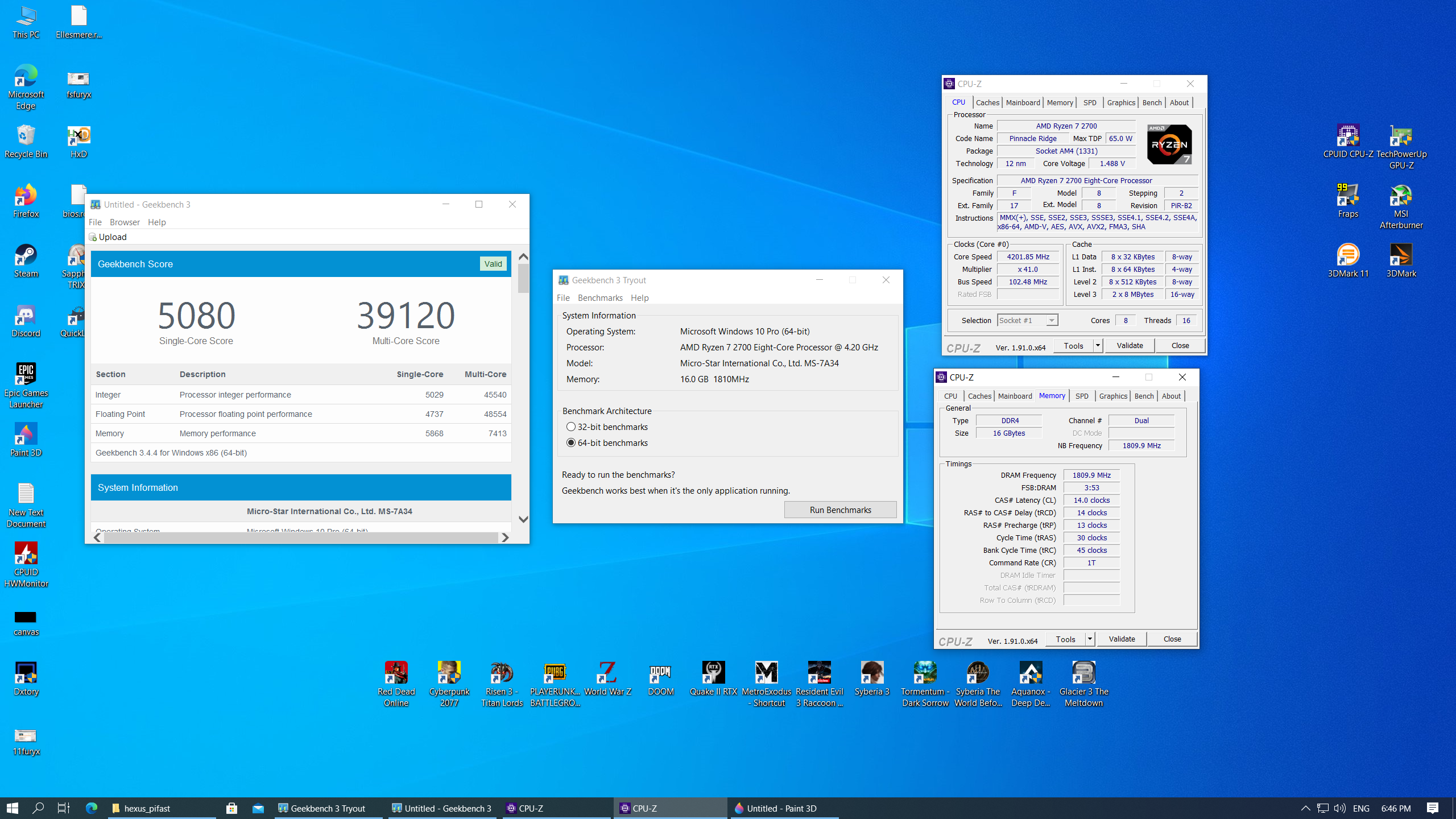
Task: Click the vertical scrollbar thumb in Geekbench results
Action: click(523, 279)
